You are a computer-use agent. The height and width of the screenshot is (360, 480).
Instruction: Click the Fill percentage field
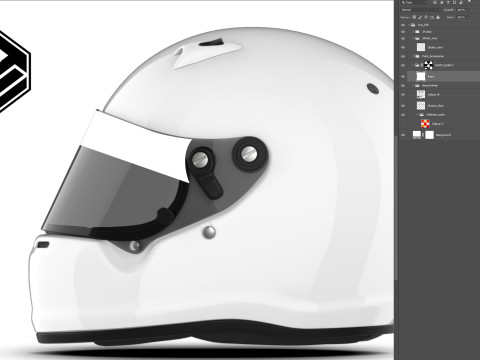[x=461, y=17]
